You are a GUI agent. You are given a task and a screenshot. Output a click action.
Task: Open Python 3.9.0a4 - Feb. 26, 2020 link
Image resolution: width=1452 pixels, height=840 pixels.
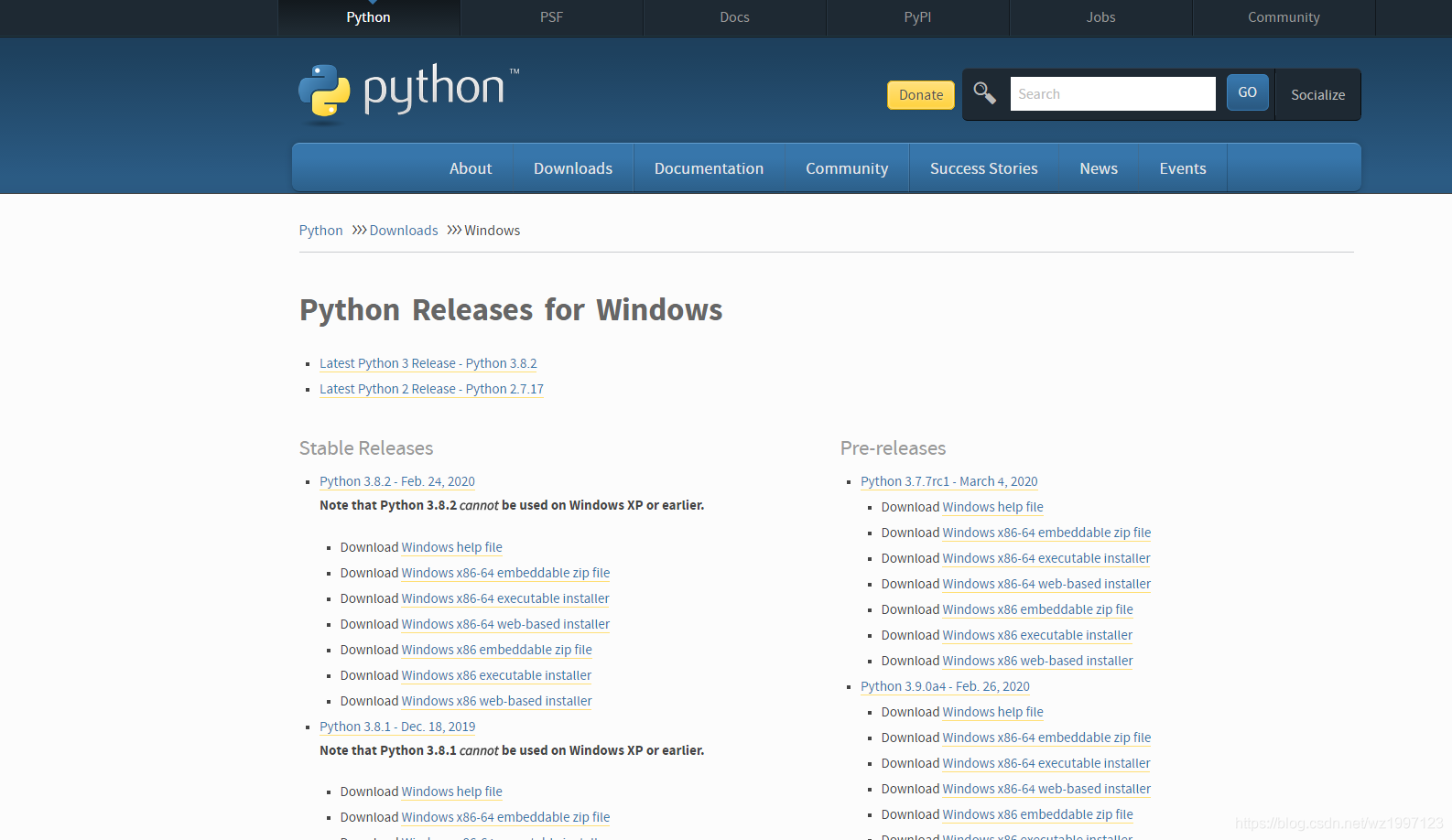[x=945, y=686]
